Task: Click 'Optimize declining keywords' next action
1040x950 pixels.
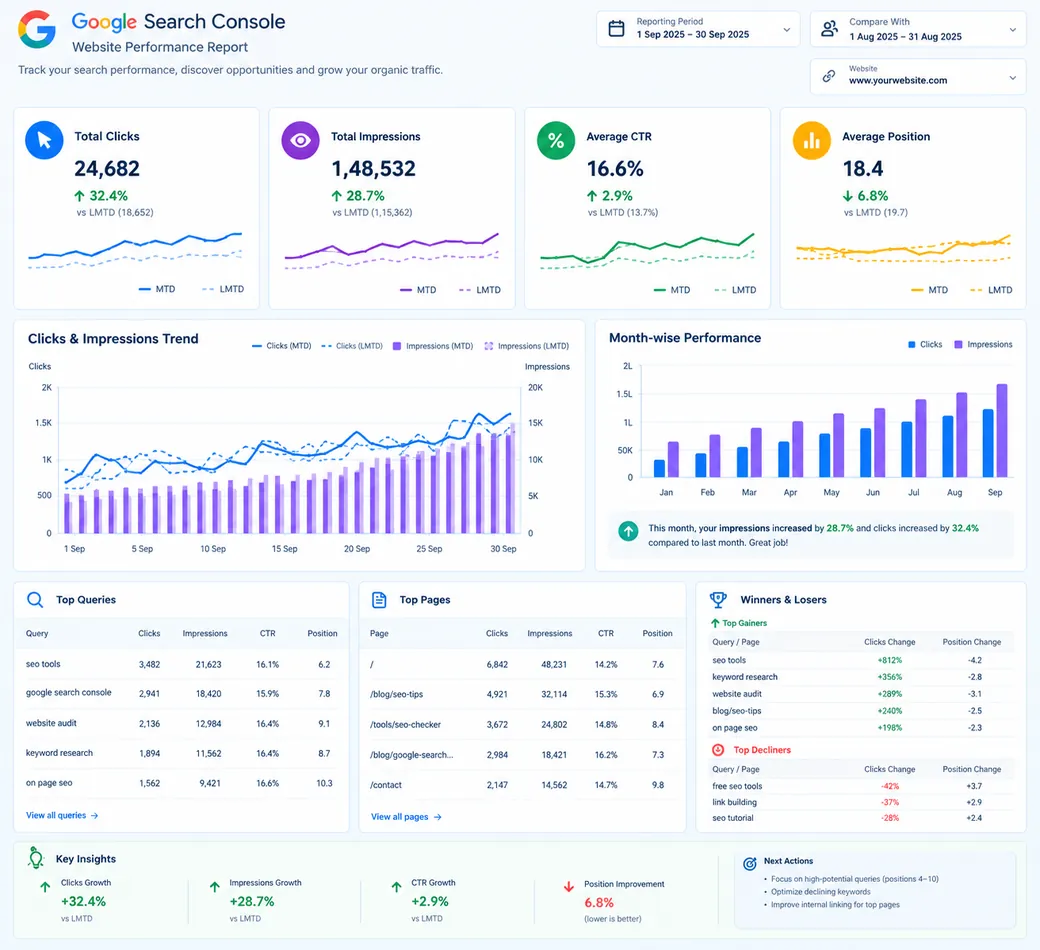Action: (x=820, y=892)
